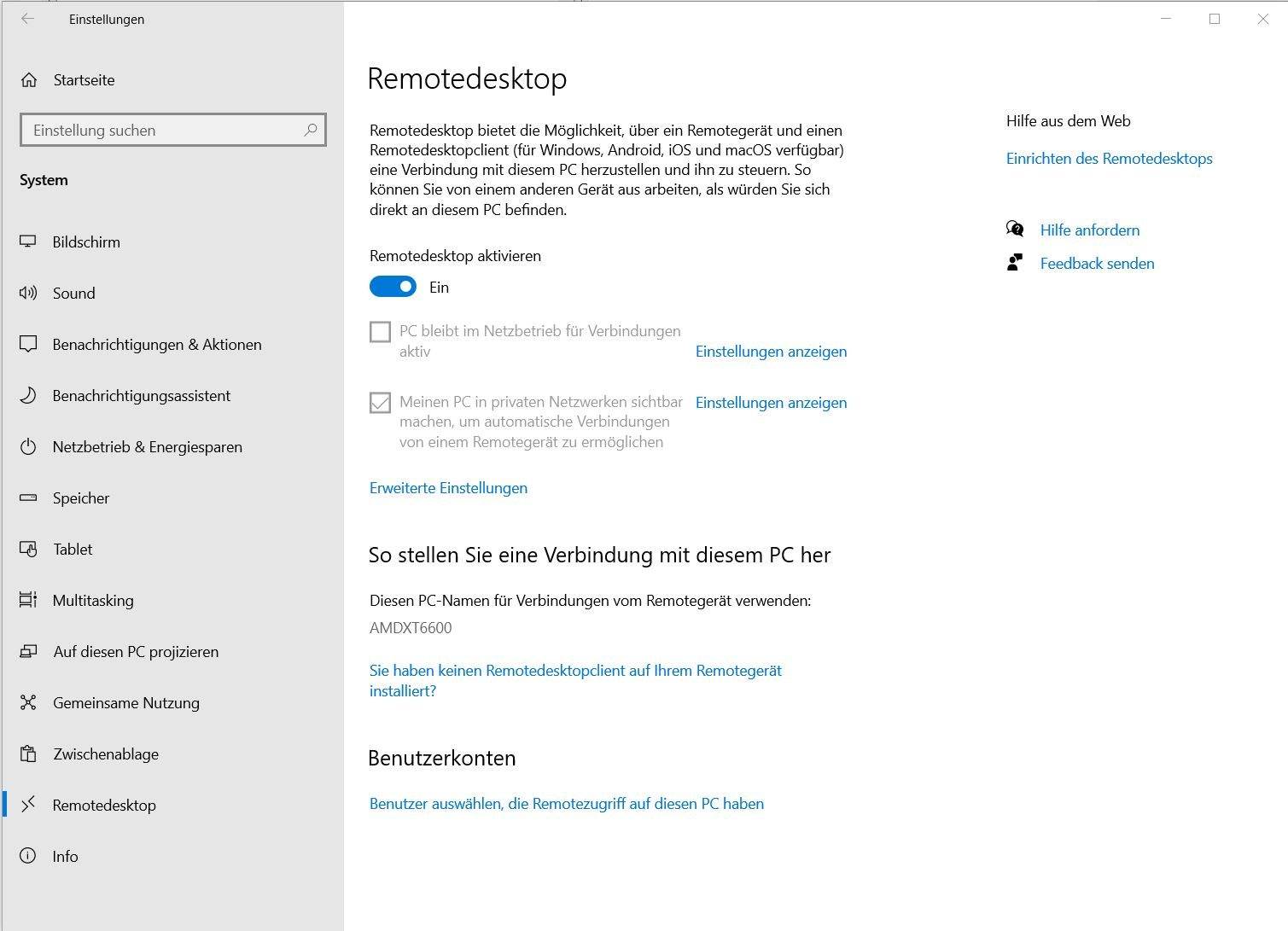The width and height of the screenshot is (1288, 931).
Task: Turn off the Remotedesktop aktivieren switch
Action: 393,287
